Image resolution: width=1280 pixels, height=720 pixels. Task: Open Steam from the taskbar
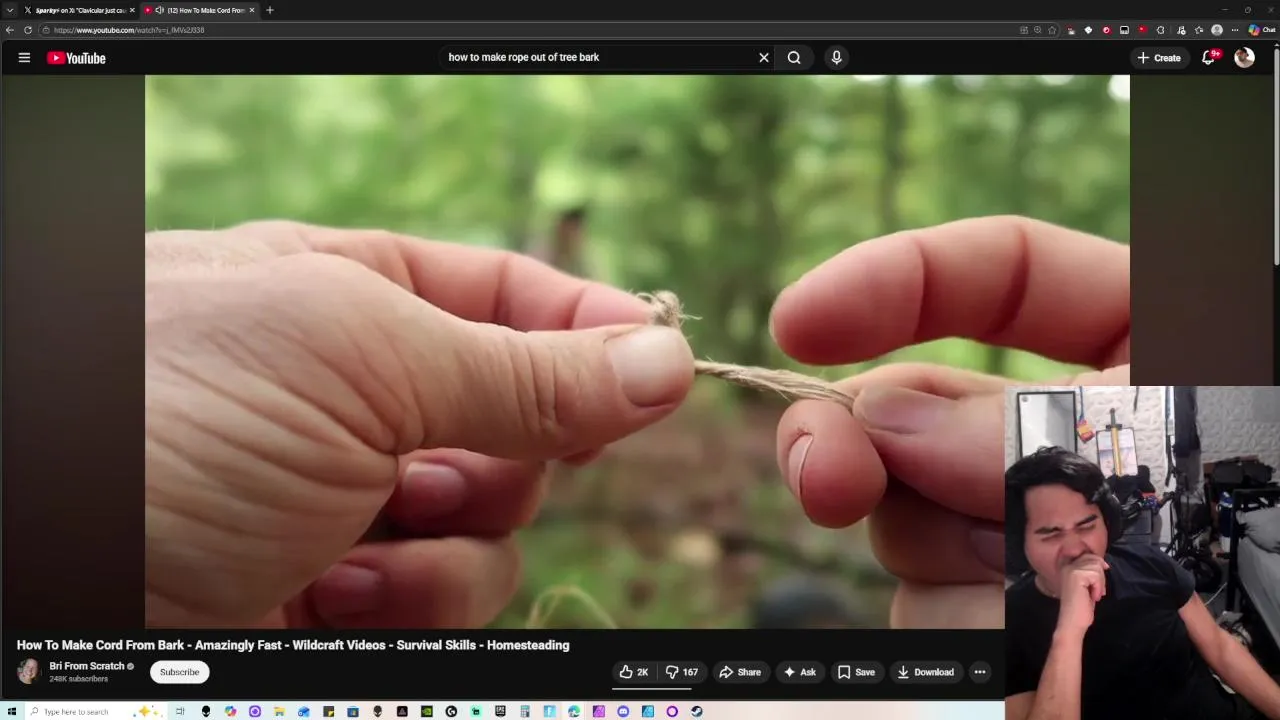[696, 711]
